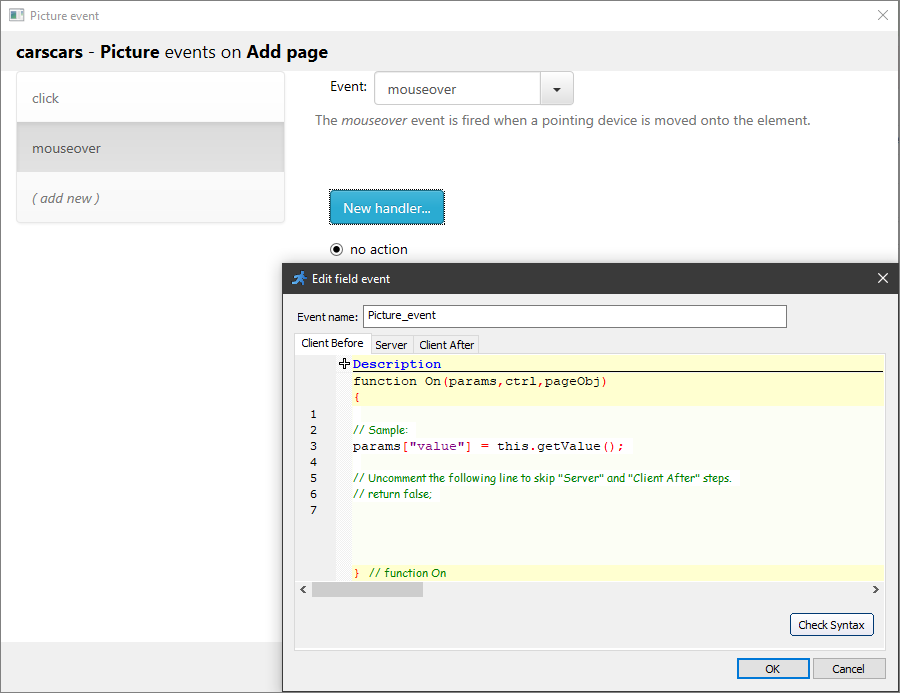Switch to the Server tab

pyautogui.click(x=391, y=344)
